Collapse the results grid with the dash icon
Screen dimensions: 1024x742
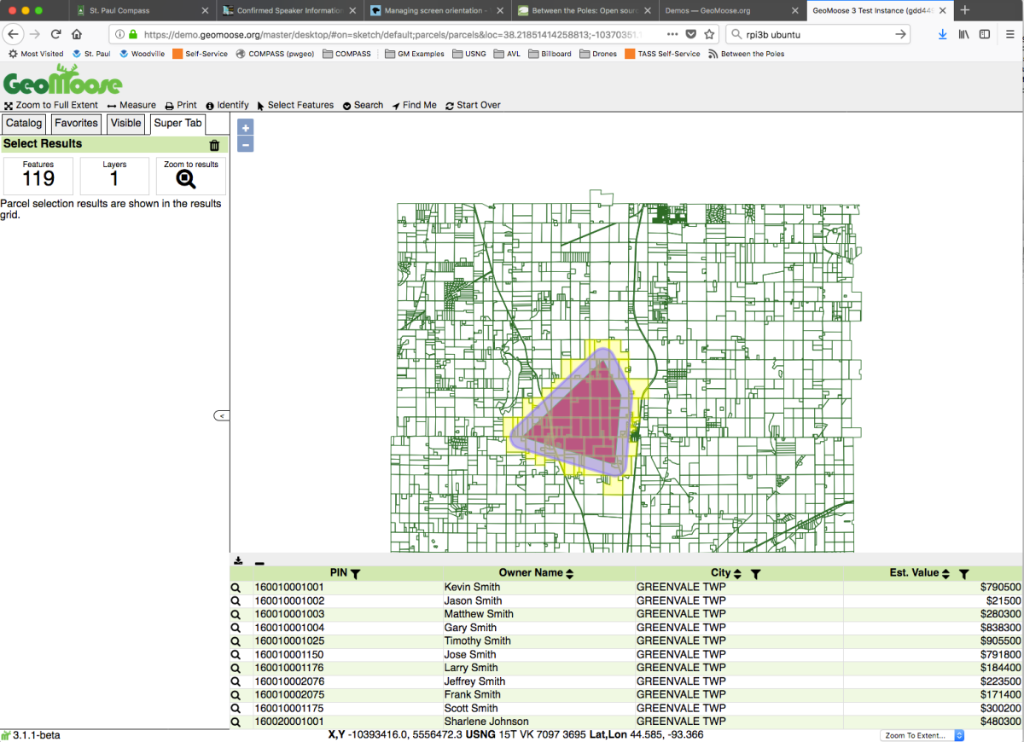pos(260,562)
